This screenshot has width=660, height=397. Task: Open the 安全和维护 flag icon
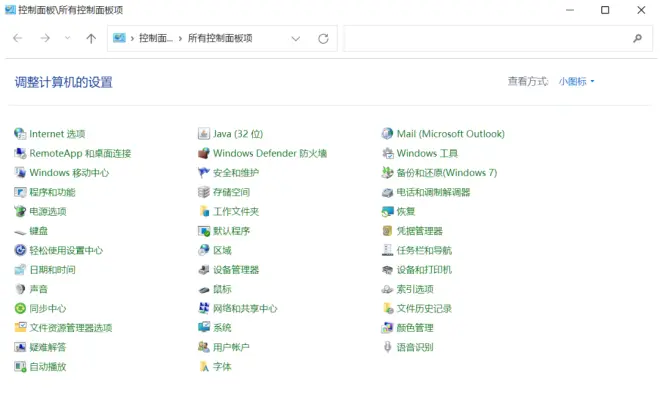coord(204,173)
